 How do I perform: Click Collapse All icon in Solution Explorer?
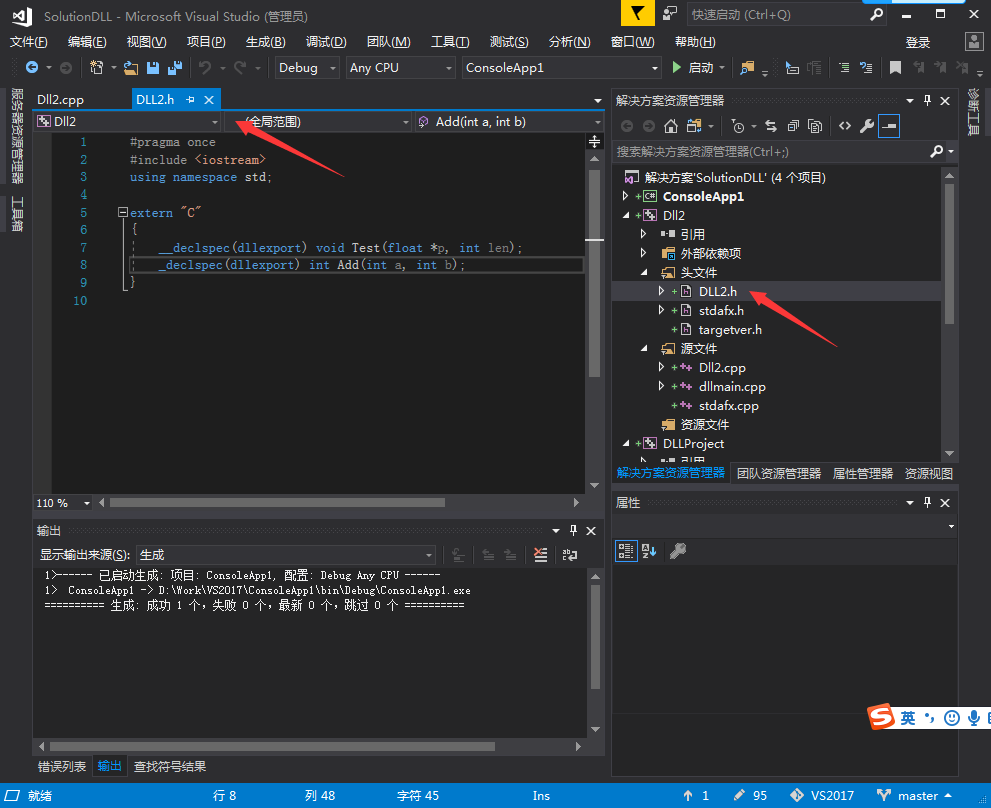pyautogui.click(x=793, y=126)
